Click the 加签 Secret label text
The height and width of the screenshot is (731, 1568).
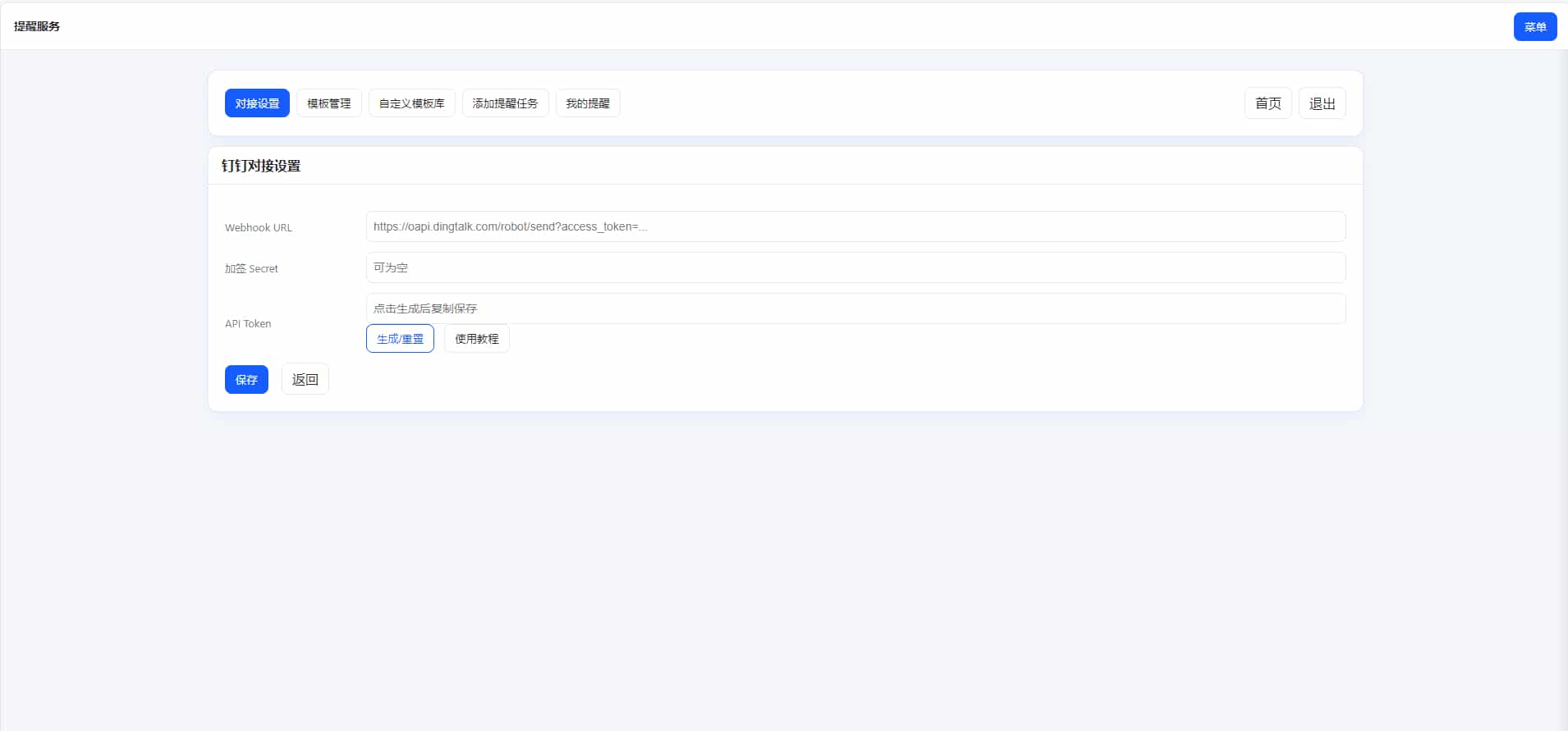[x=251, y=269]
